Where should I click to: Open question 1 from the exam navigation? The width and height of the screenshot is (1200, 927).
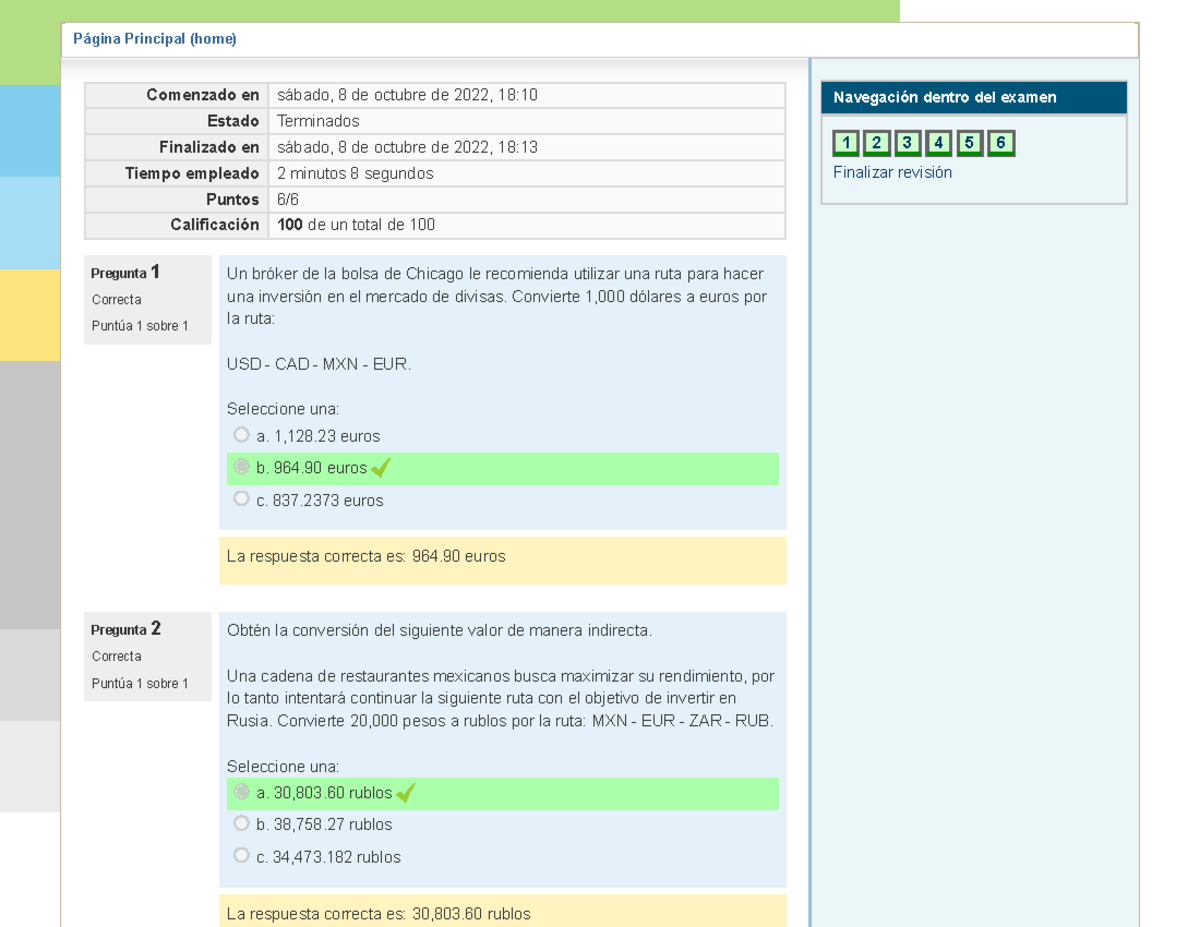(x=845, y=143)
